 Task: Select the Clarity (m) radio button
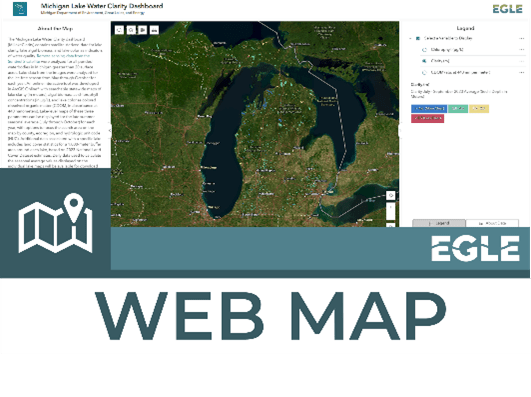click(x=424, y=61)
